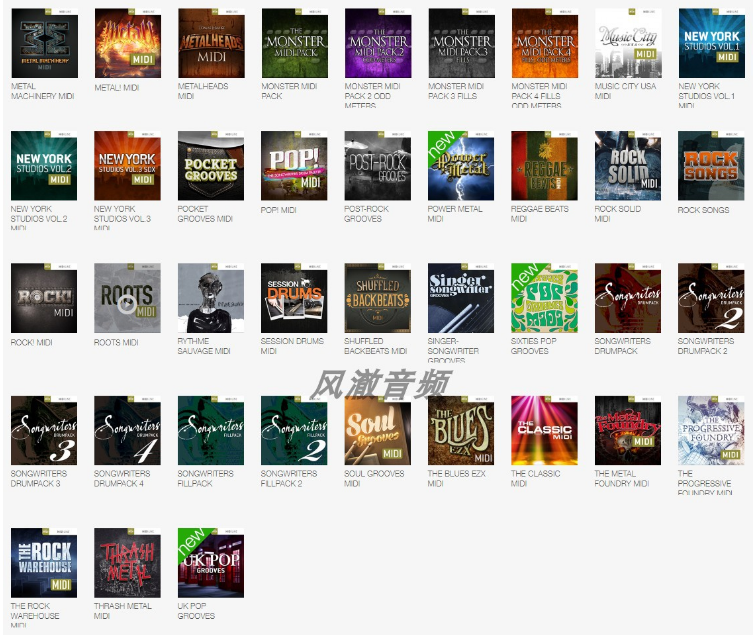Click the 'ROCK SONGS' title link
753x635 pixels.
pyautogui.click(x=704, y=210)
